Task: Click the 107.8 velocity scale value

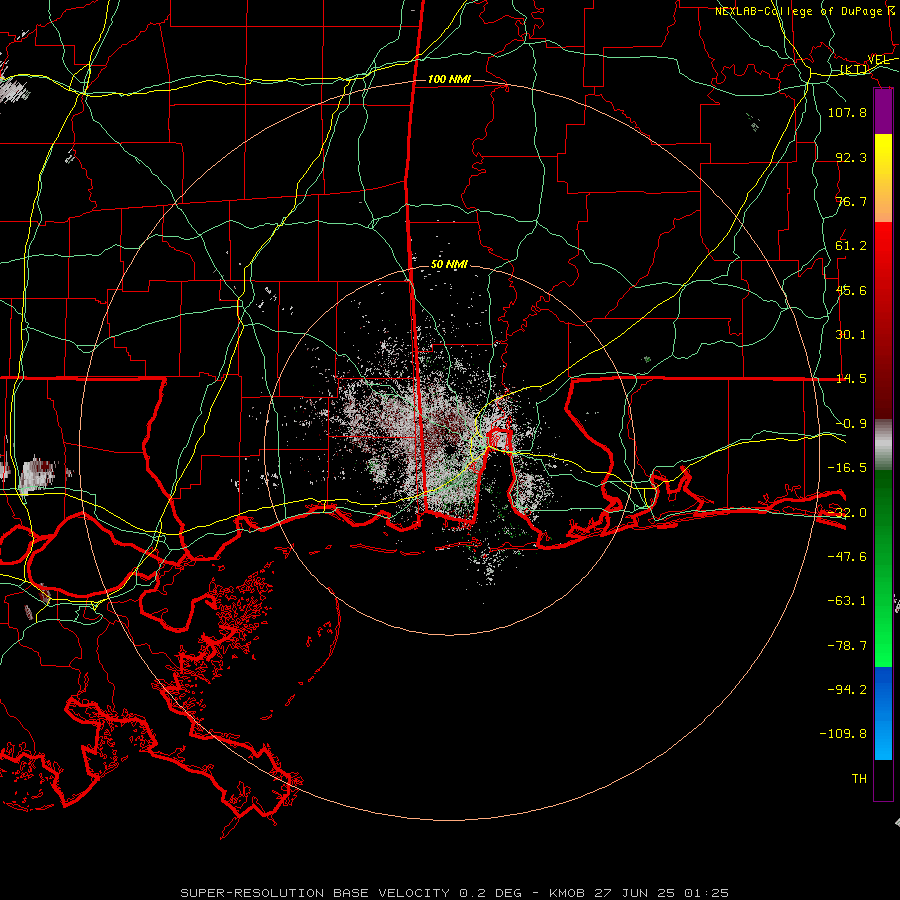Action: click(x=847, y=112)
